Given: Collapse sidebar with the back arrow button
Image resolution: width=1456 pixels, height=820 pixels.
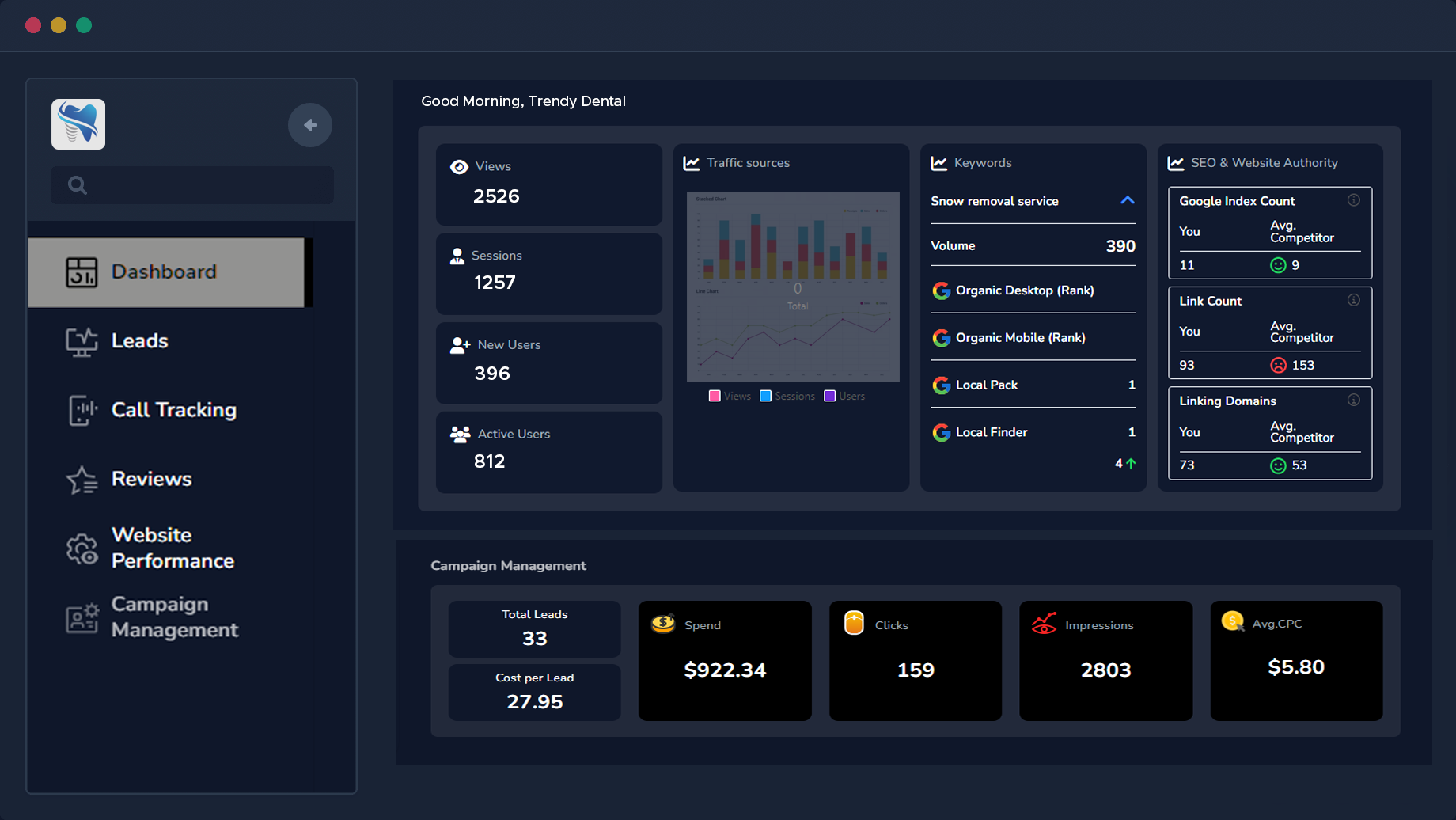Looking at the screenshot, I should (x=309, y=125).
